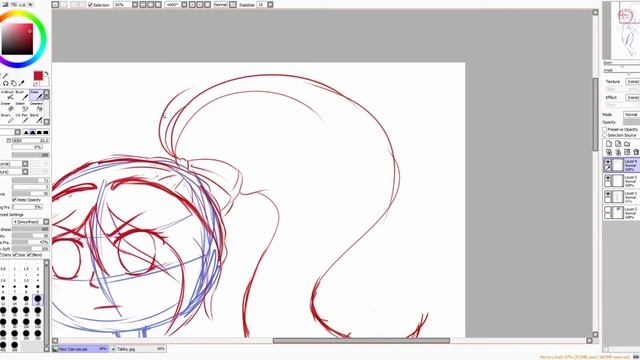Image resolution: width=640 pixels, height=360 pixels.
Task: Select the Binary pen tool
Action: tap(7, 118)
